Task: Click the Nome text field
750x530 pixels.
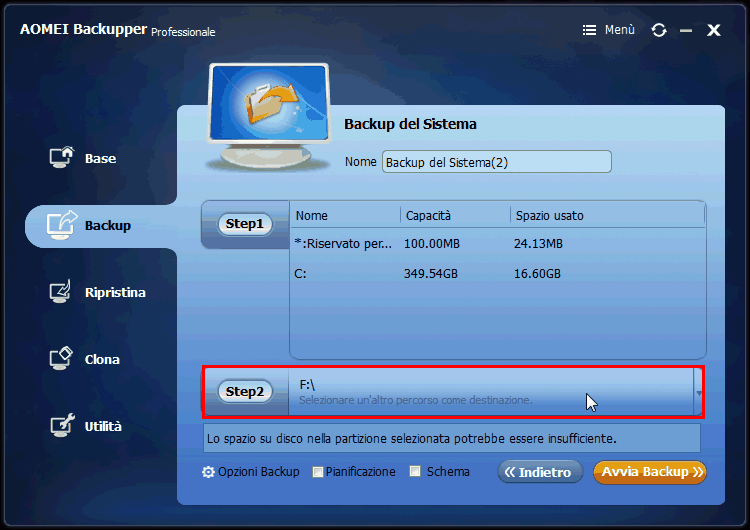Action: [496, 162]
